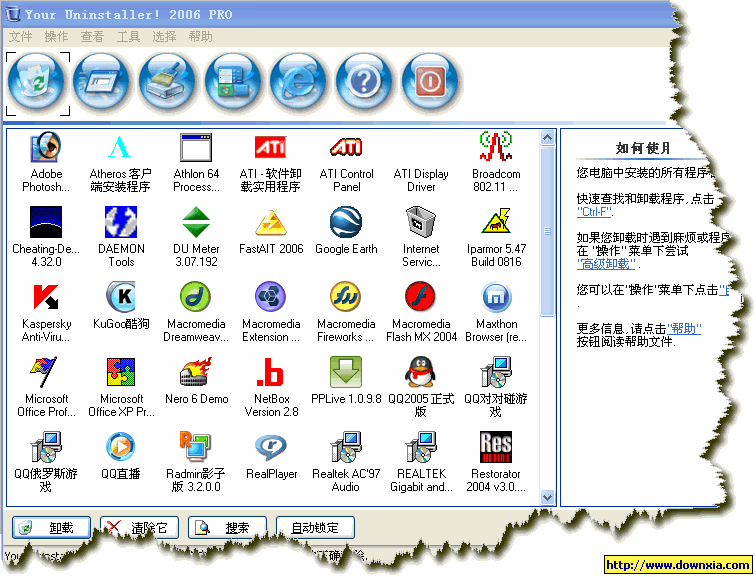Select QQ直播 icon

[121, 447]
